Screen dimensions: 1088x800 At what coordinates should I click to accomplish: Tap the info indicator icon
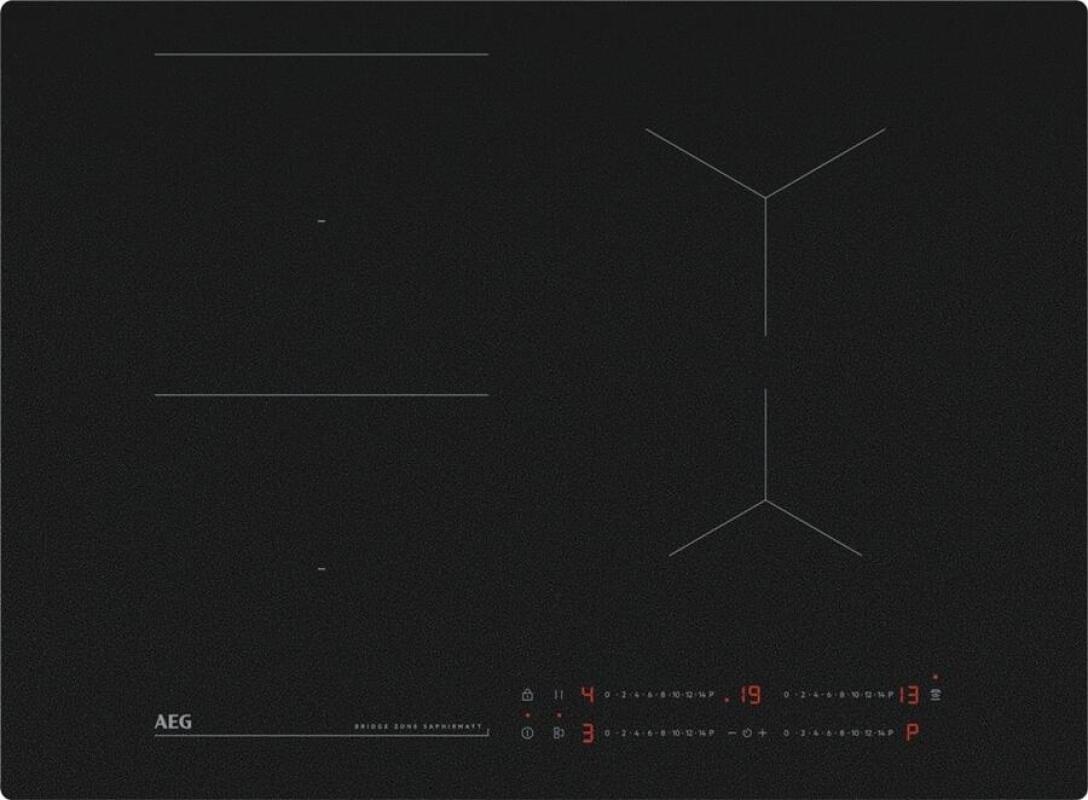(x=527, y=733)
